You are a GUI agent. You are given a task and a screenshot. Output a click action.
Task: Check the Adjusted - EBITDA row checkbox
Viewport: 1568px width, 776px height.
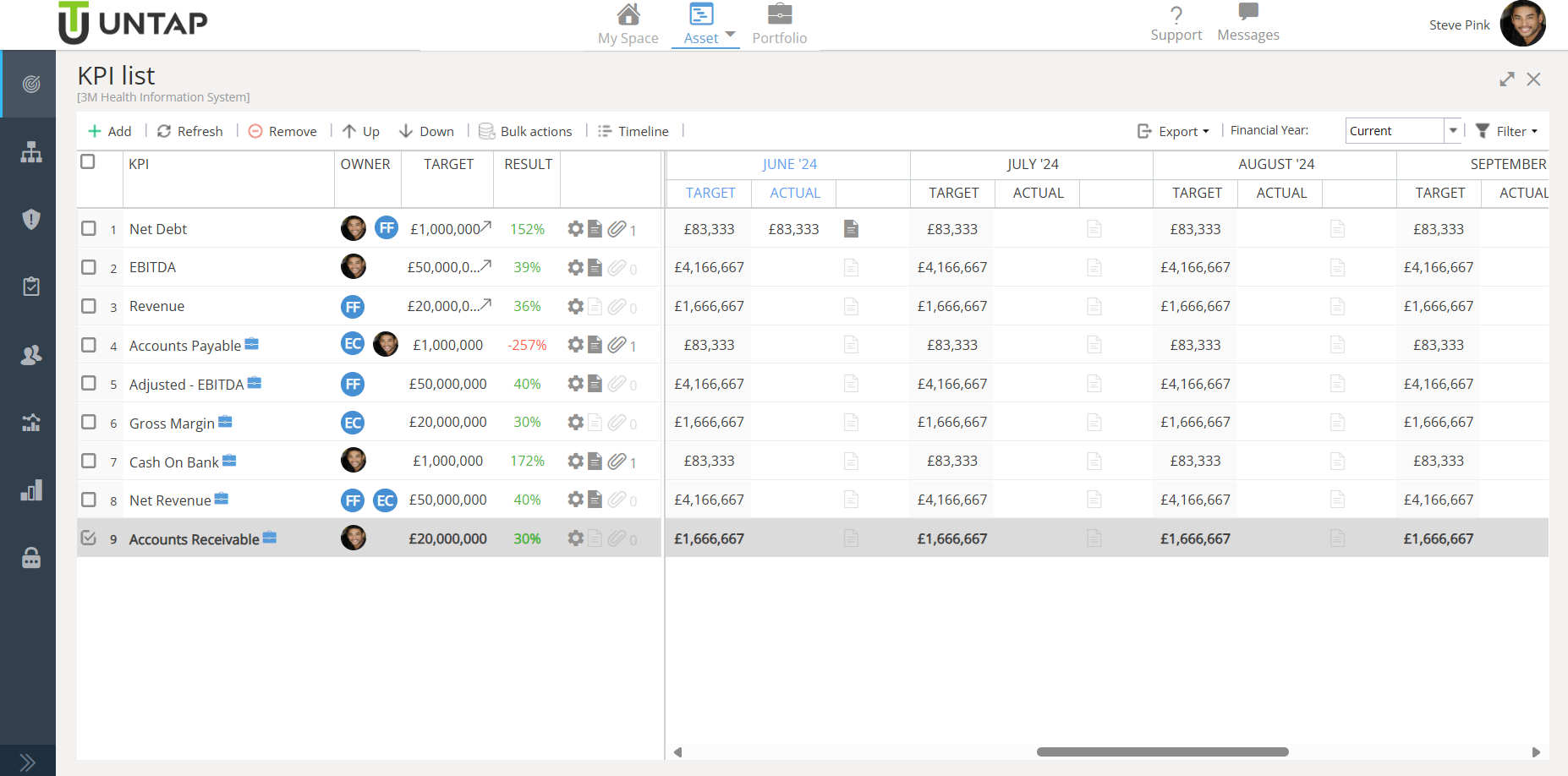click(x=89, y=383)
